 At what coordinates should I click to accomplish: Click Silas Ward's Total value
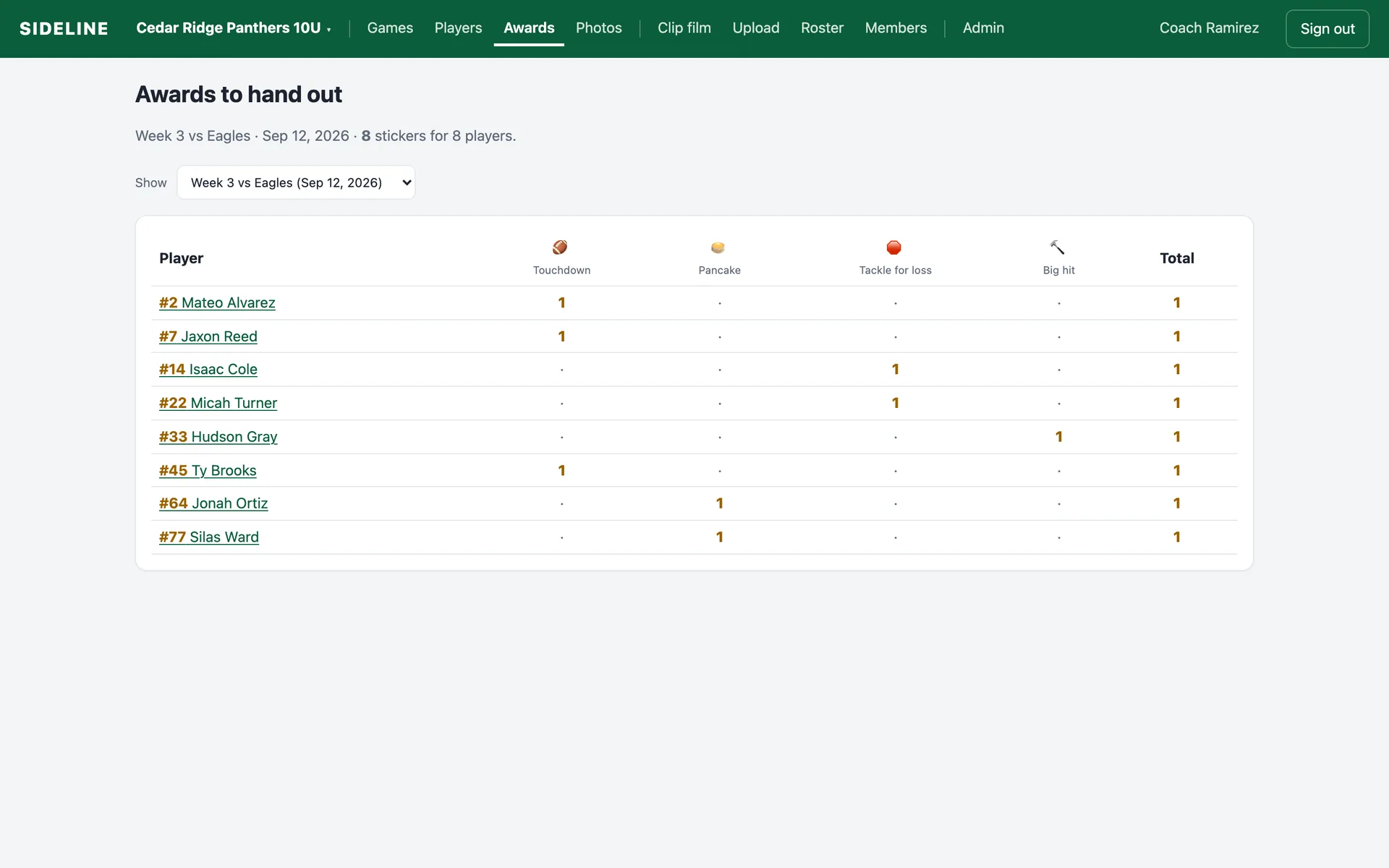point(1177,537)
